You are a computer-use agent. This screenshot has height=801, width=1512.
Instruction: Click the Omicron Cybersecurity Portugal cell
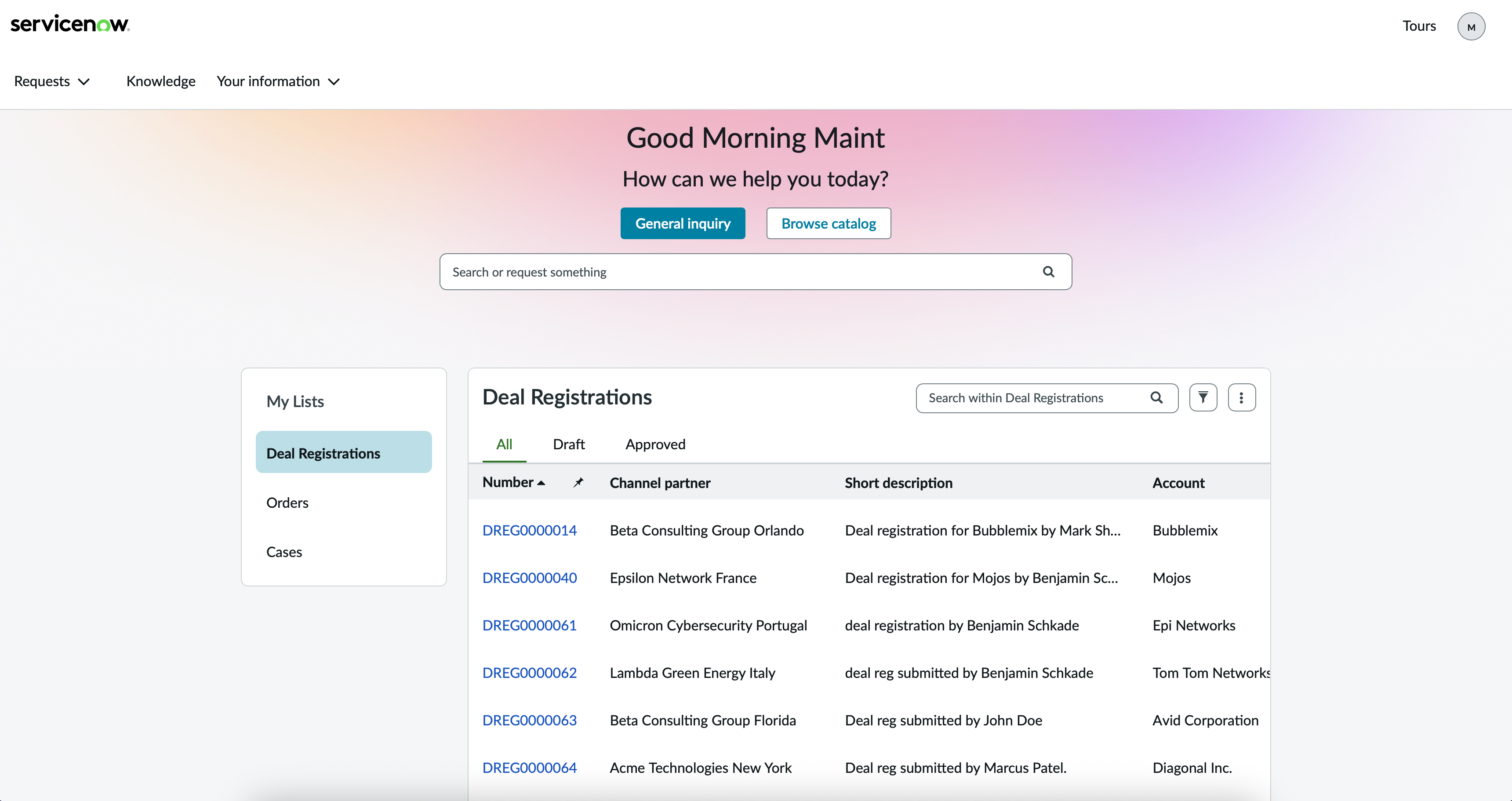[708, 626]
